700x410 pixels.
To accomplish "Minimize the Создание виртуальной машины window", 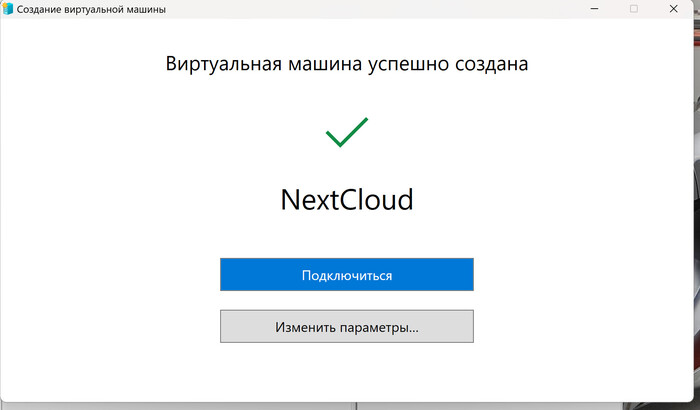I will (594, 8).
